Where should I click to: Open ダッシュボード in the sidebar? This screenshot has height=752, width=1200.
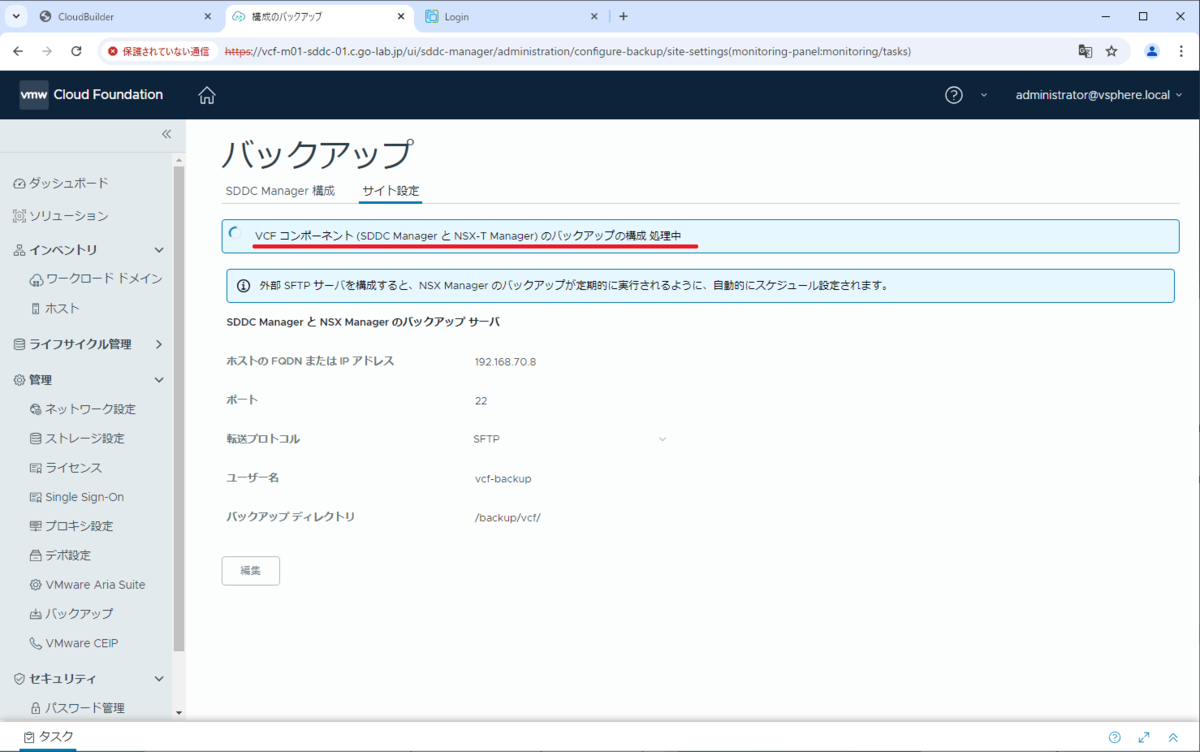[x=60, y=183]
